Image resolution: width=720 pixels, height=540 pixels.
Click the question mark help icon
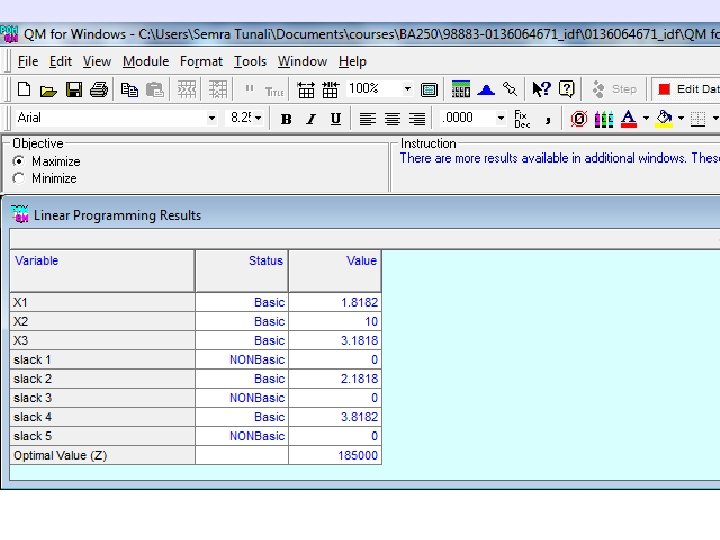point(567,89)
